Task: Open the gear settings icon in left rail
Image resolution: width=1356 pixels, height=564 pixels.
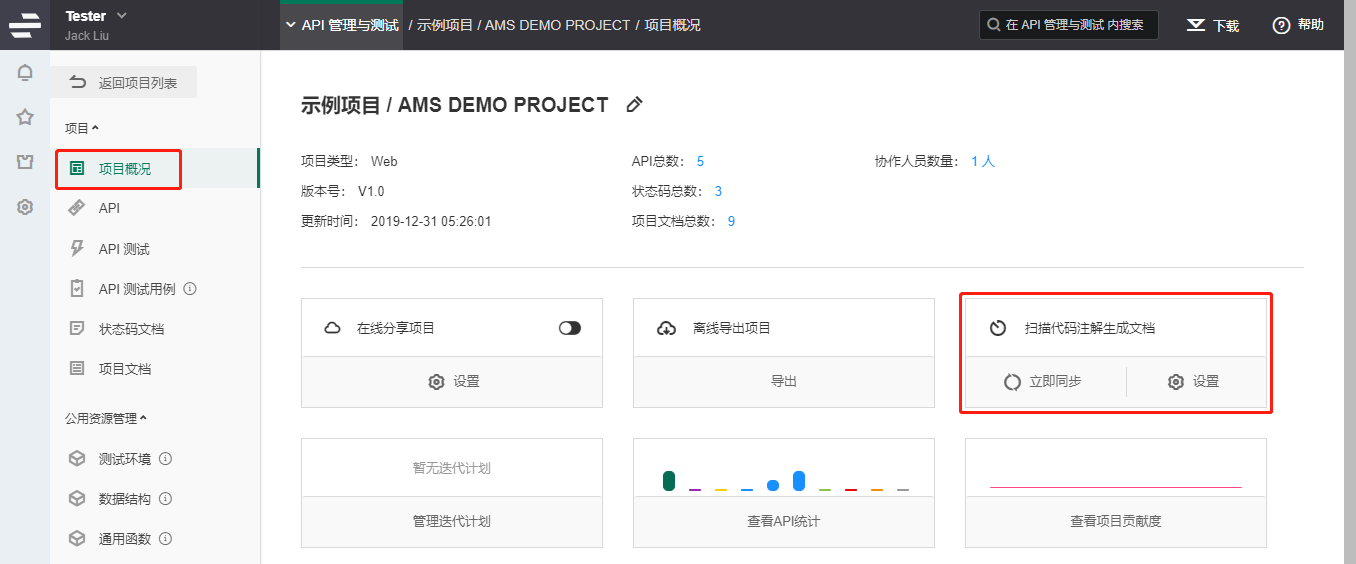Action: coord(25,207)
